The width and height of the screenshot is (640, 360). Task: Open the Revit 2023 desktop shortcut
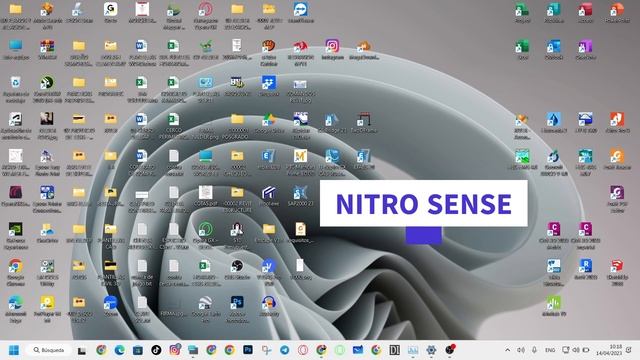click(585, 266)
